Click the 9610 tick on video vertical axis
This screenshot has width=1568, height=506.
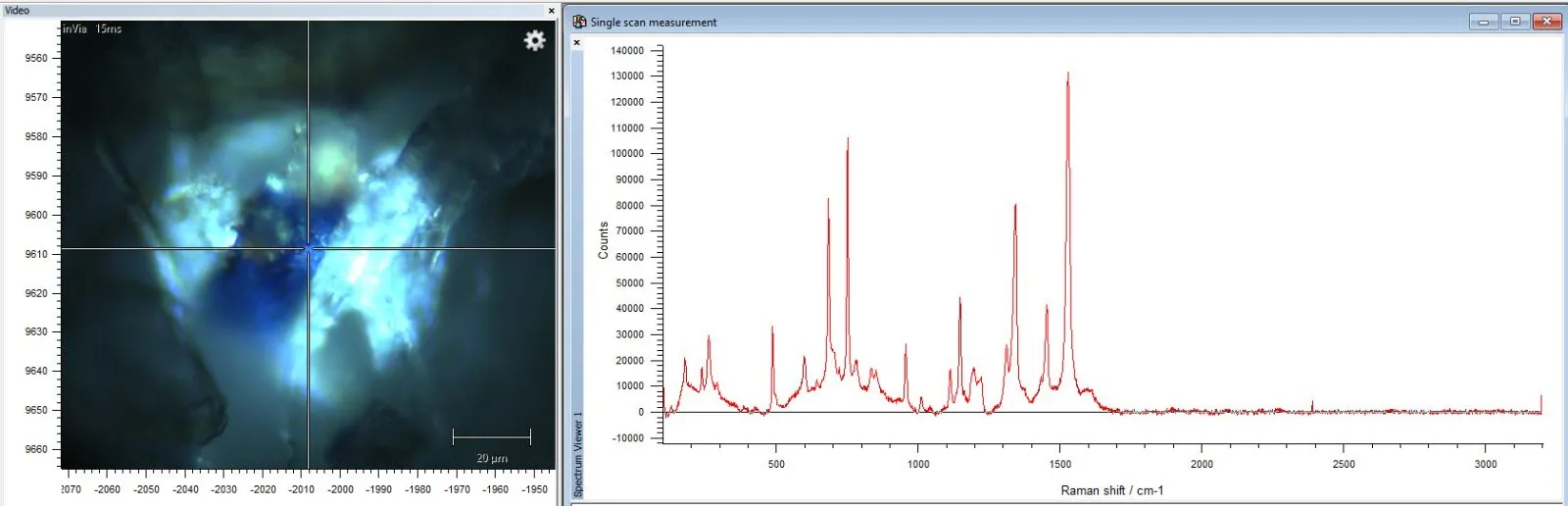coord(36,254)
